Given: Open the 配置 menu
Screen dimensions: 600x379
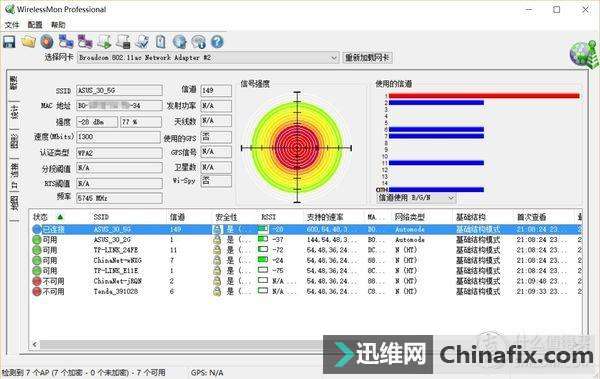Looking at the screenshot, I should click(35, 25).
